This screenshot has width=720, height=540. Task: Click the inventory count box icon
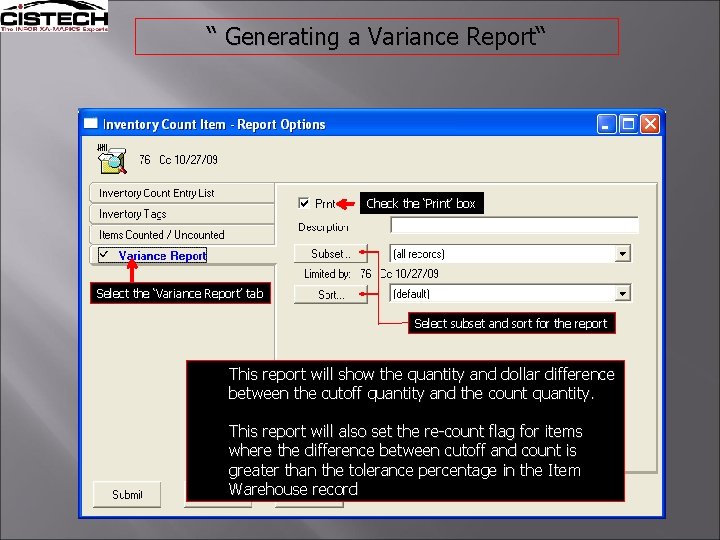point(112,159)
